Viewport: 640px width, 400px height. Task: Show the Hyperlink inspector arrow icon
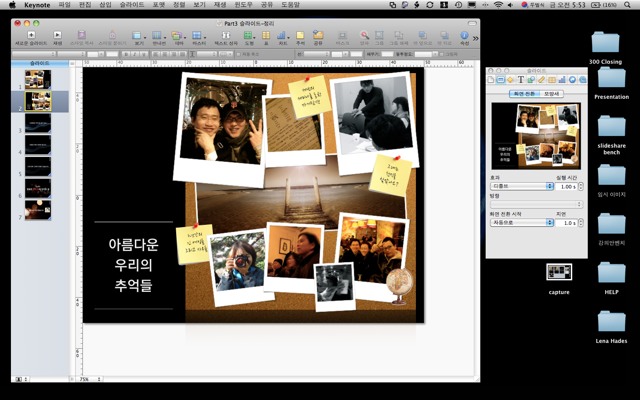pos(572,80)
